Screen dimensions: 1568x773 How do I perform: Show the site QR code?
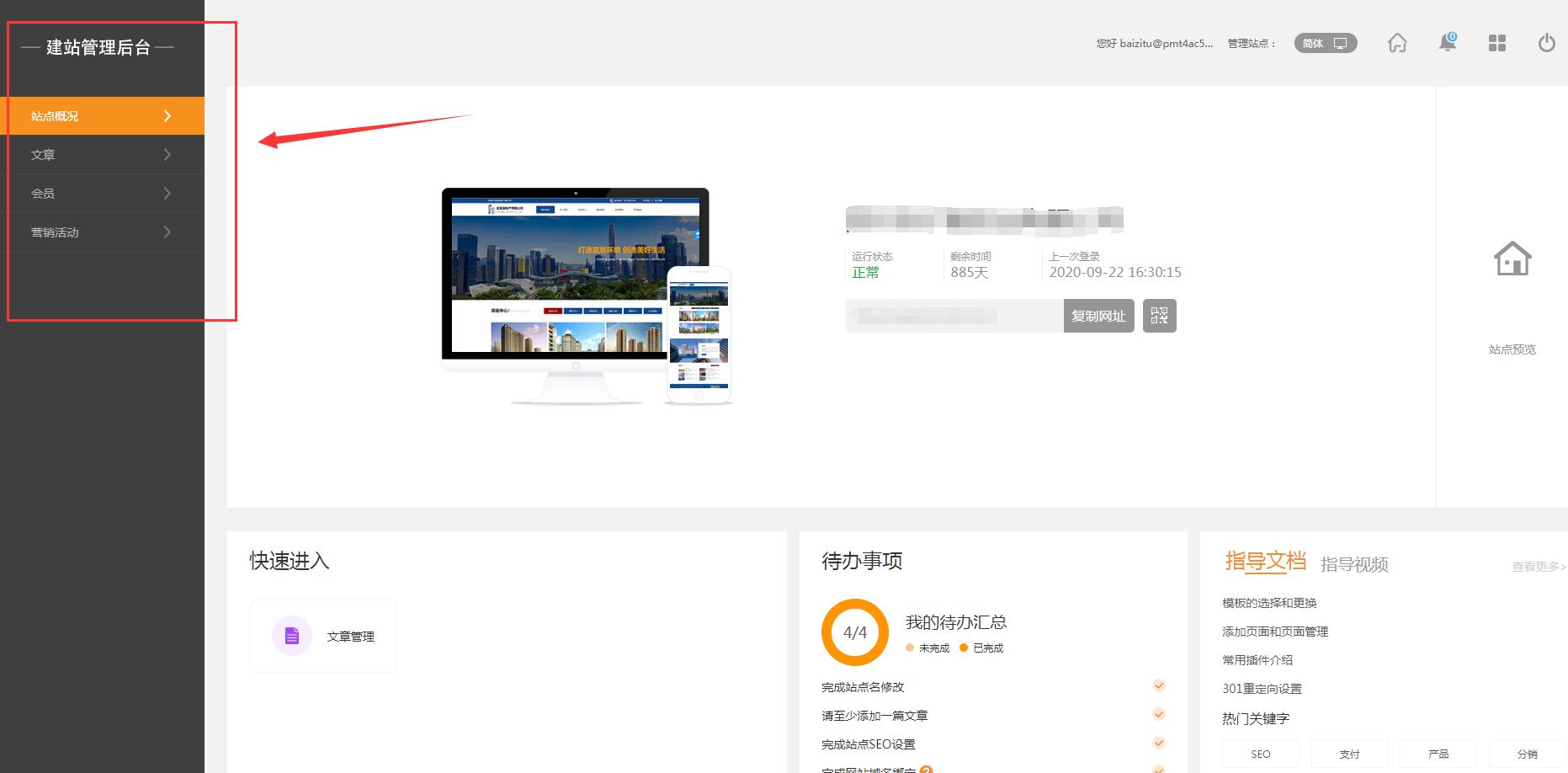1160,316
